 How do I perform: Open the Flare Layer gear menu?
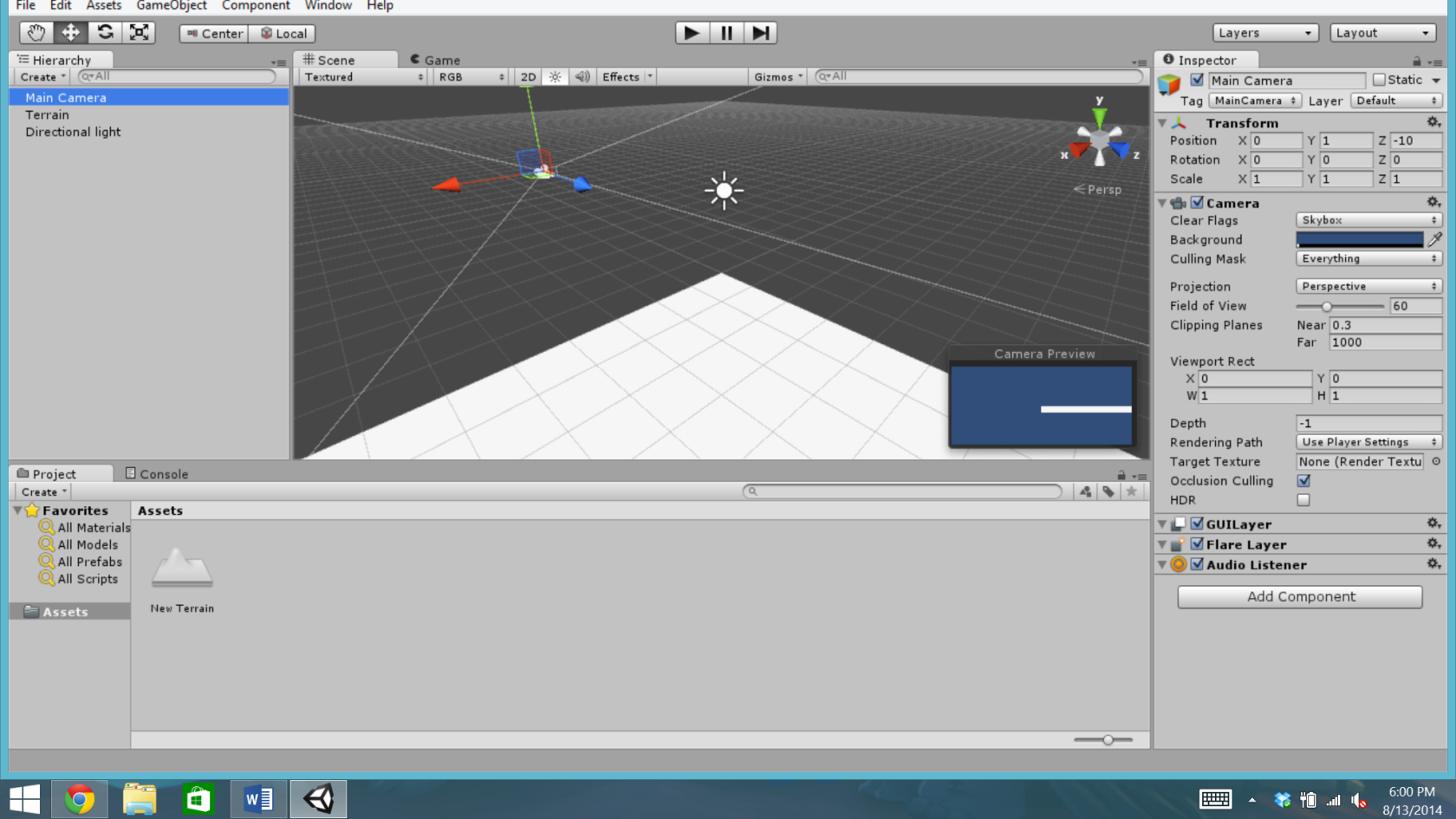point(1433,543)
